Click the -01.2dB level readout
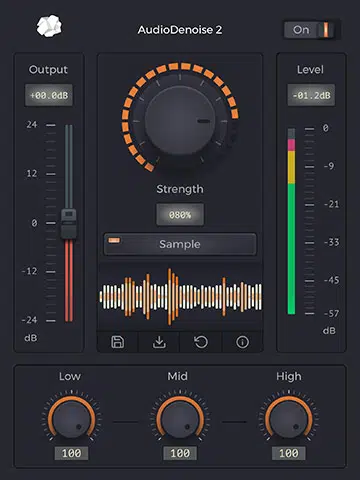 tap(311, 95)
